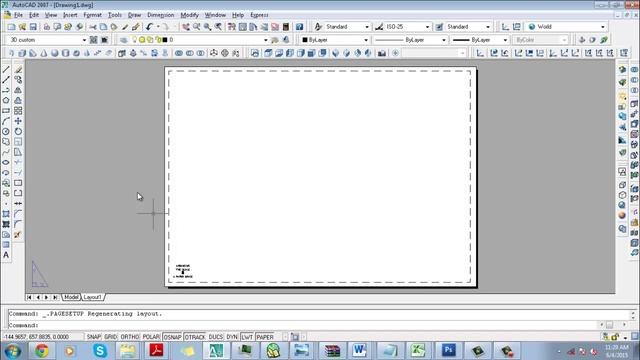Select the Multiline Text tool
The image size is (640, 360).
tap(6, 255)
